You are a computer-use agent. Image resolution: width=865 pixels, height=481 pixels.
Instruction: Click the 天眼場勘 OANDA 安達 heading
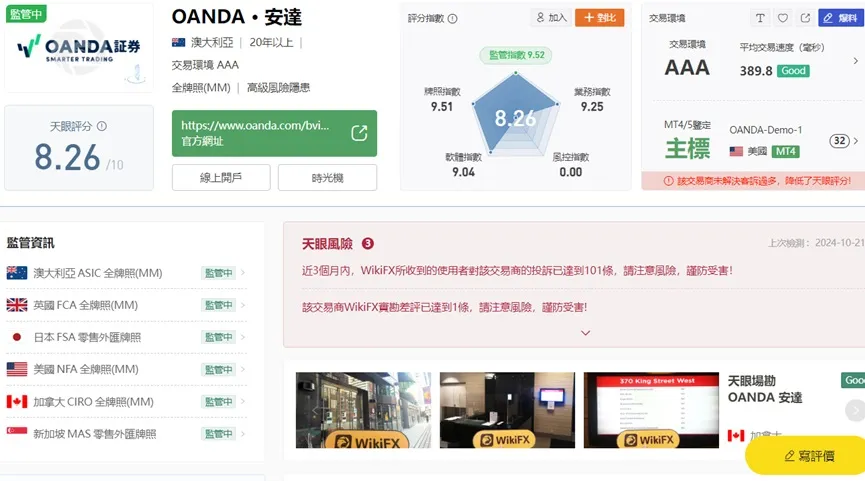click(765, 389)
